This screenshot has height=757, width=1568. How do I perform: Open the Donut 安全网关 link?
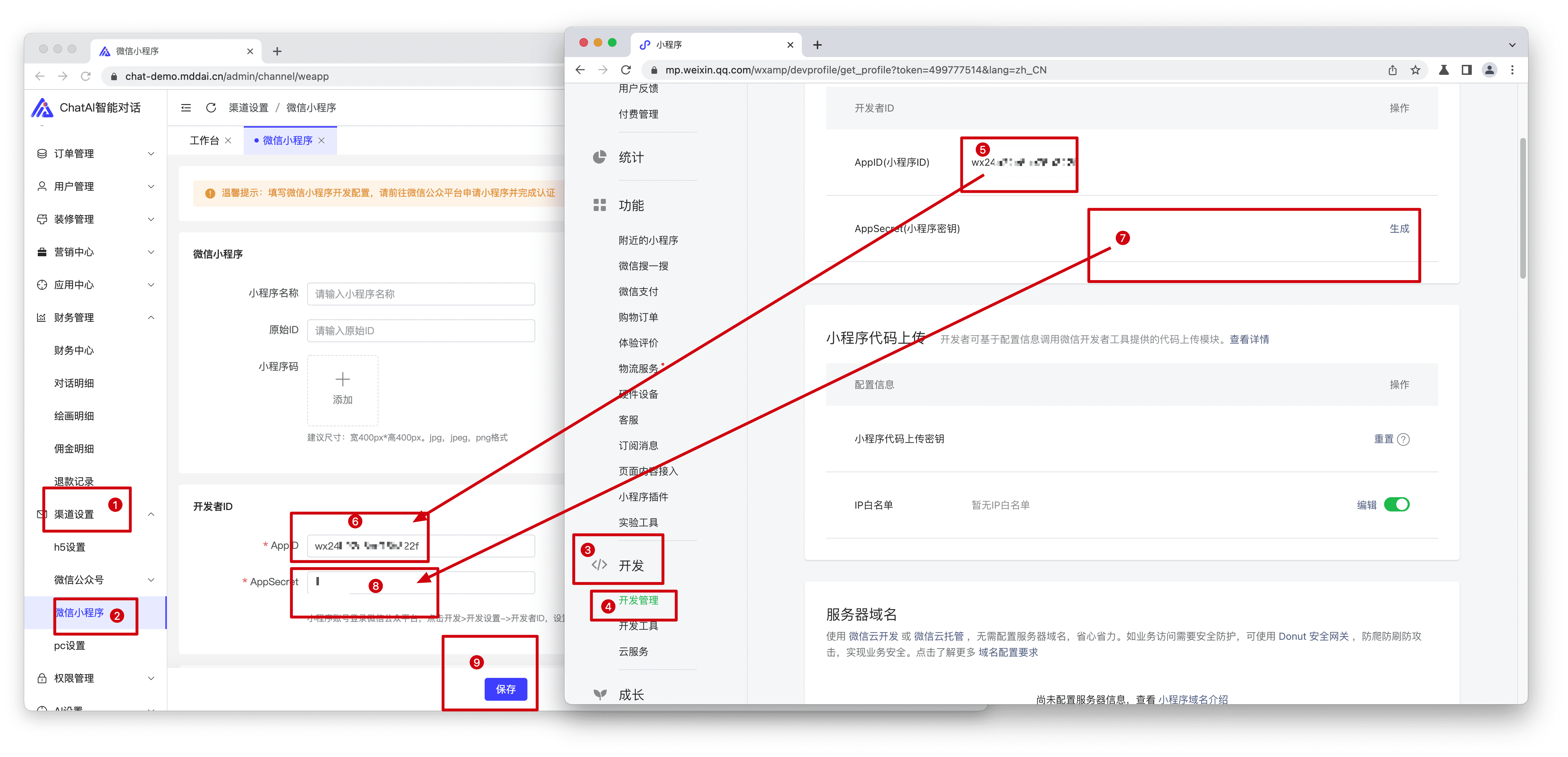1313,636
